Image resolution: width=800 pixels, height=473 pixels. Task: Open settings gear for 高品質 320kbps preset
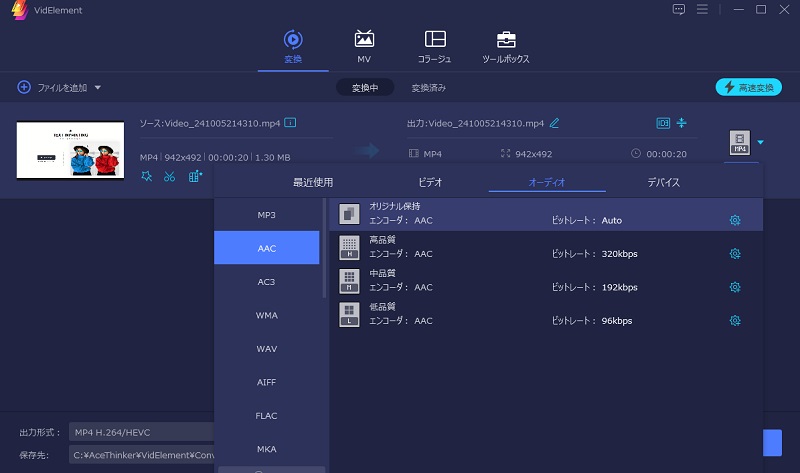coord(735,254)
